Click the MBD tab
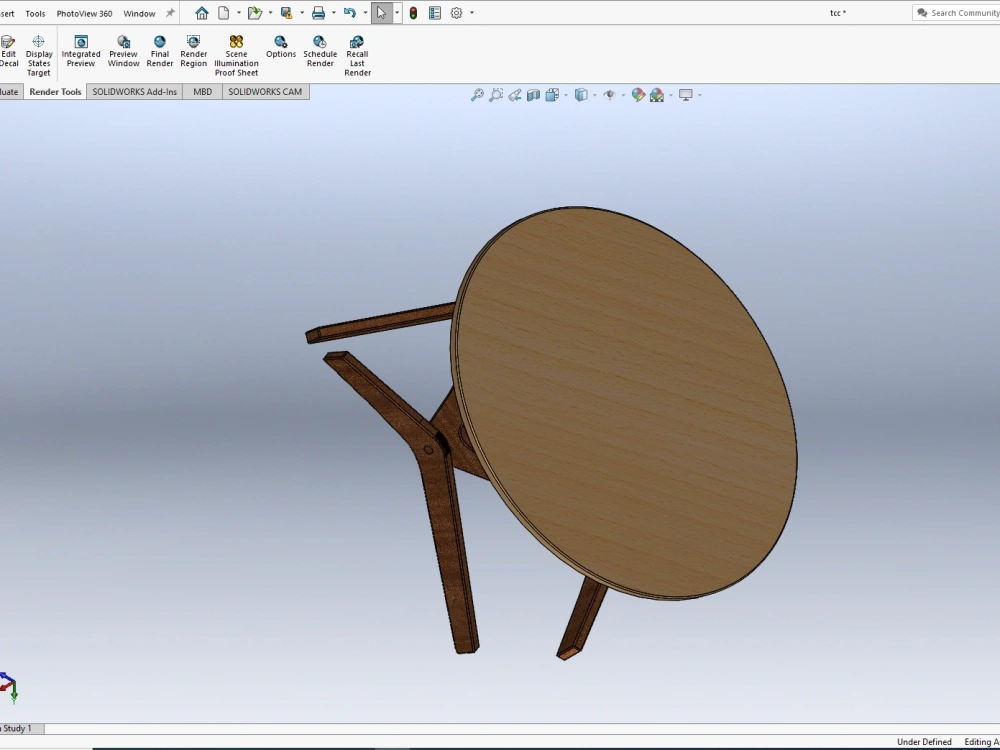The height and width of the screenshot is (750, 1000). pos(202,91)
